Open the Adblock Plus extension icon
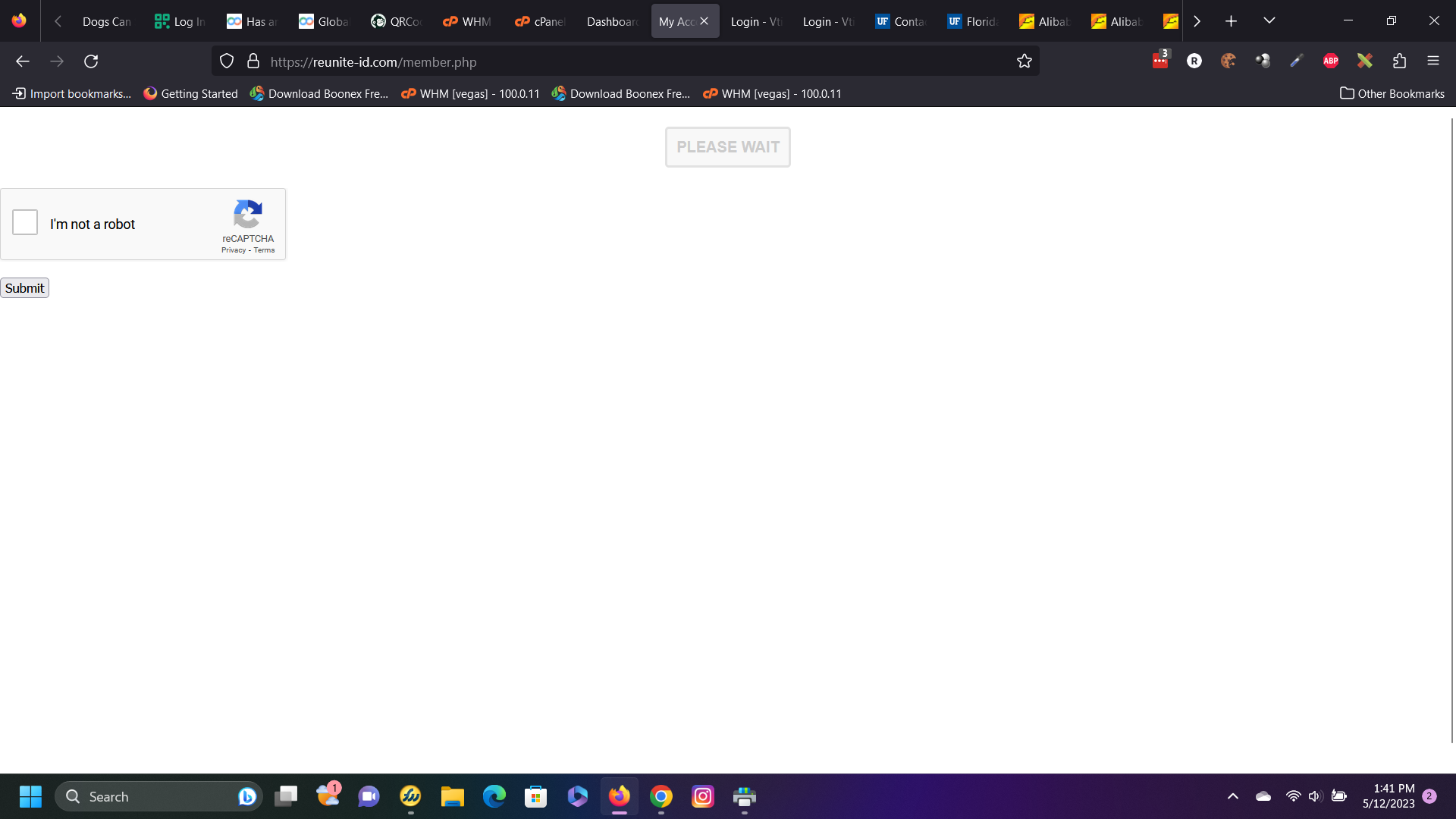 (1330, 61)
